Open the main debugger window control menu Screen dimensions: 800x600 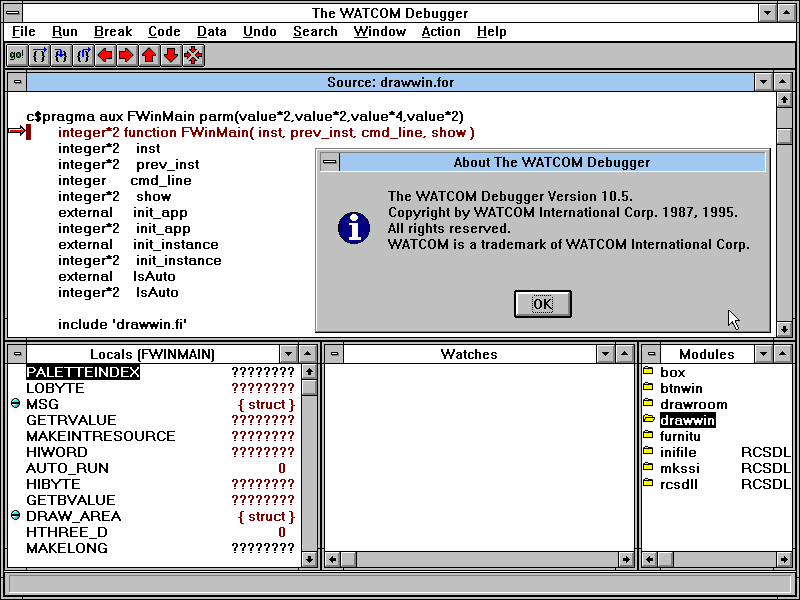tap(13, 12)
